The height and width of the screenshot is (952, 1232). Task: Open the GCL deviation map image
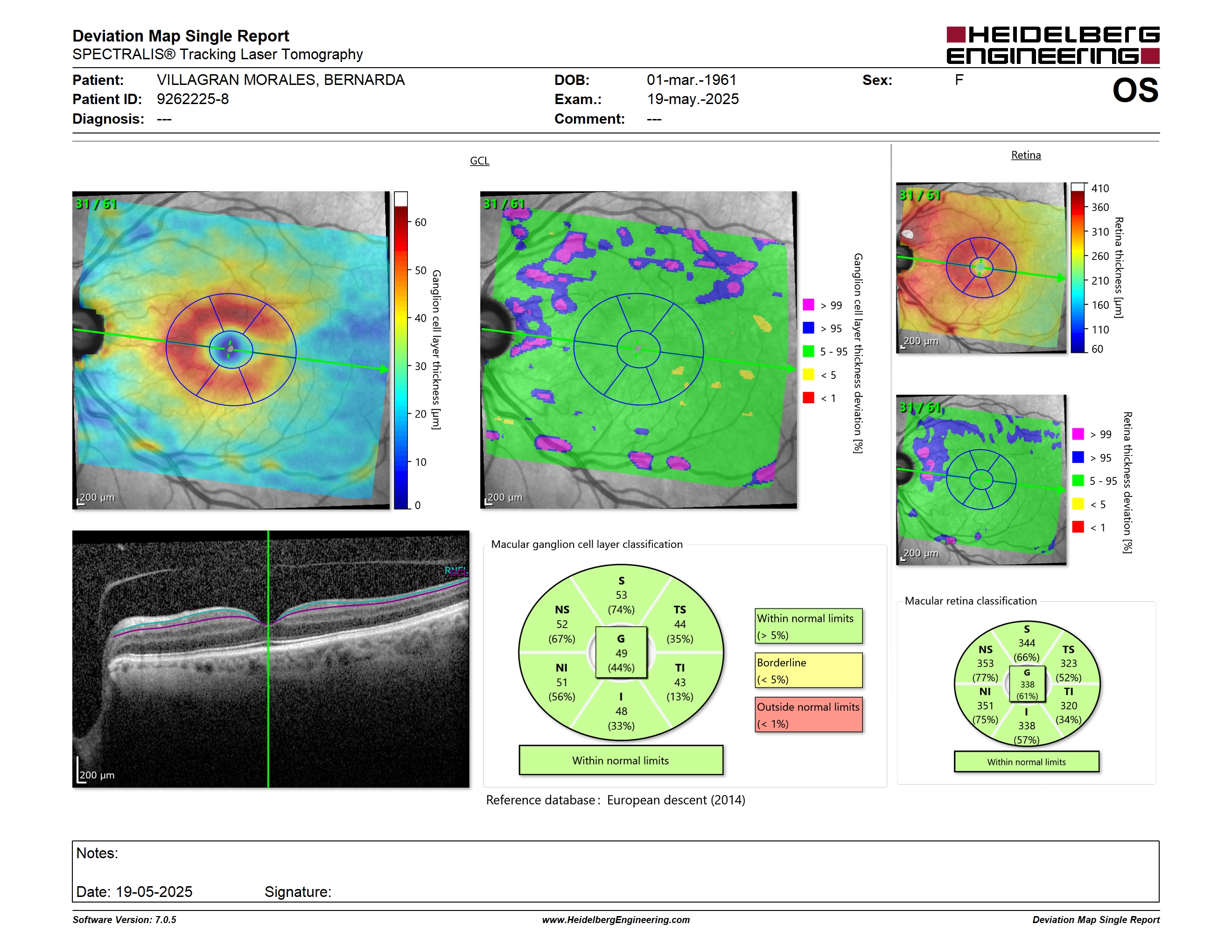pyautogui.click(x=638, y=350)
